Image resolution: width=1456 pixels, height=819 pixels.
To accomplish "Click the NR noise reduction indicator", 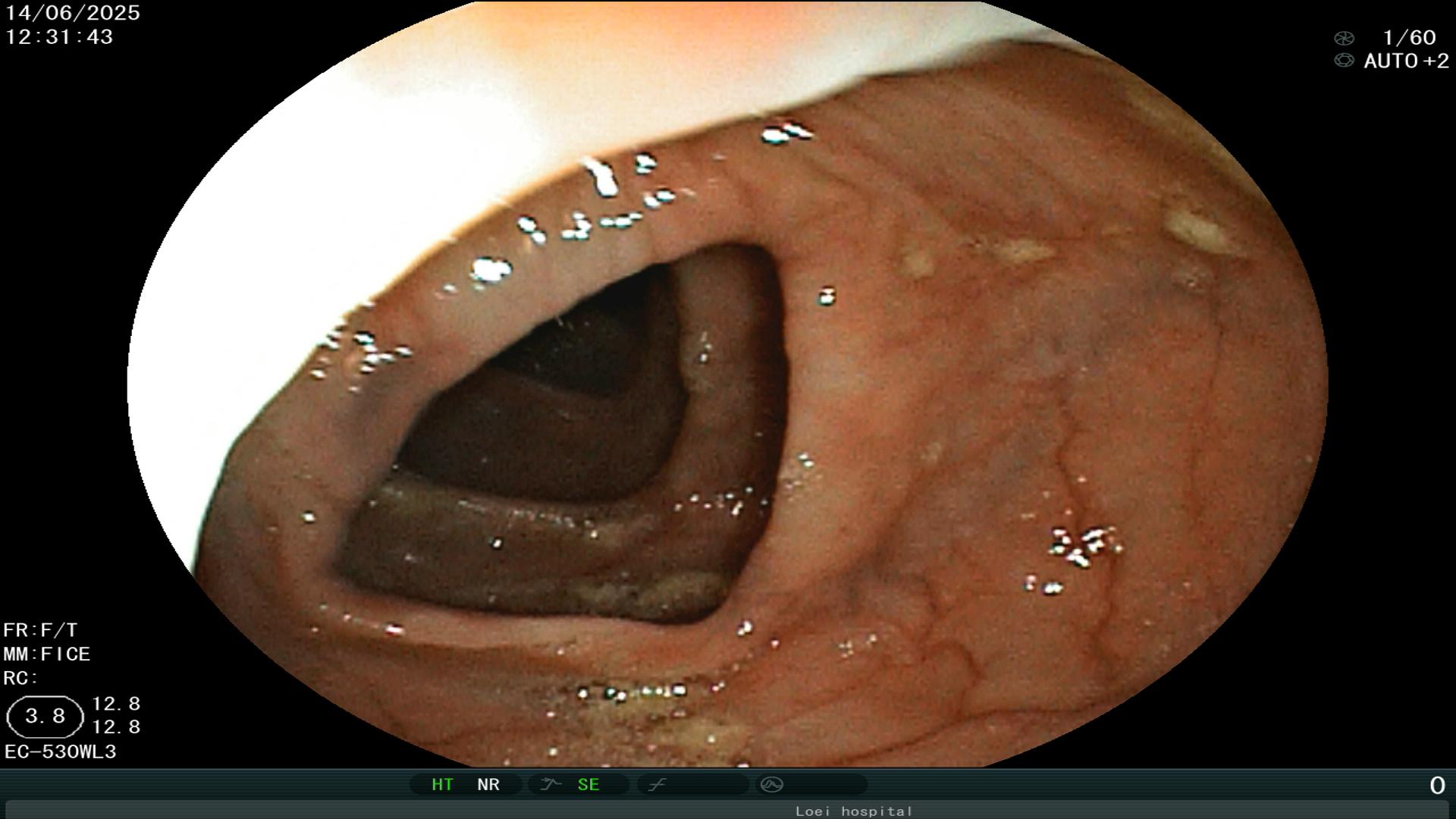I will [488, 784].
